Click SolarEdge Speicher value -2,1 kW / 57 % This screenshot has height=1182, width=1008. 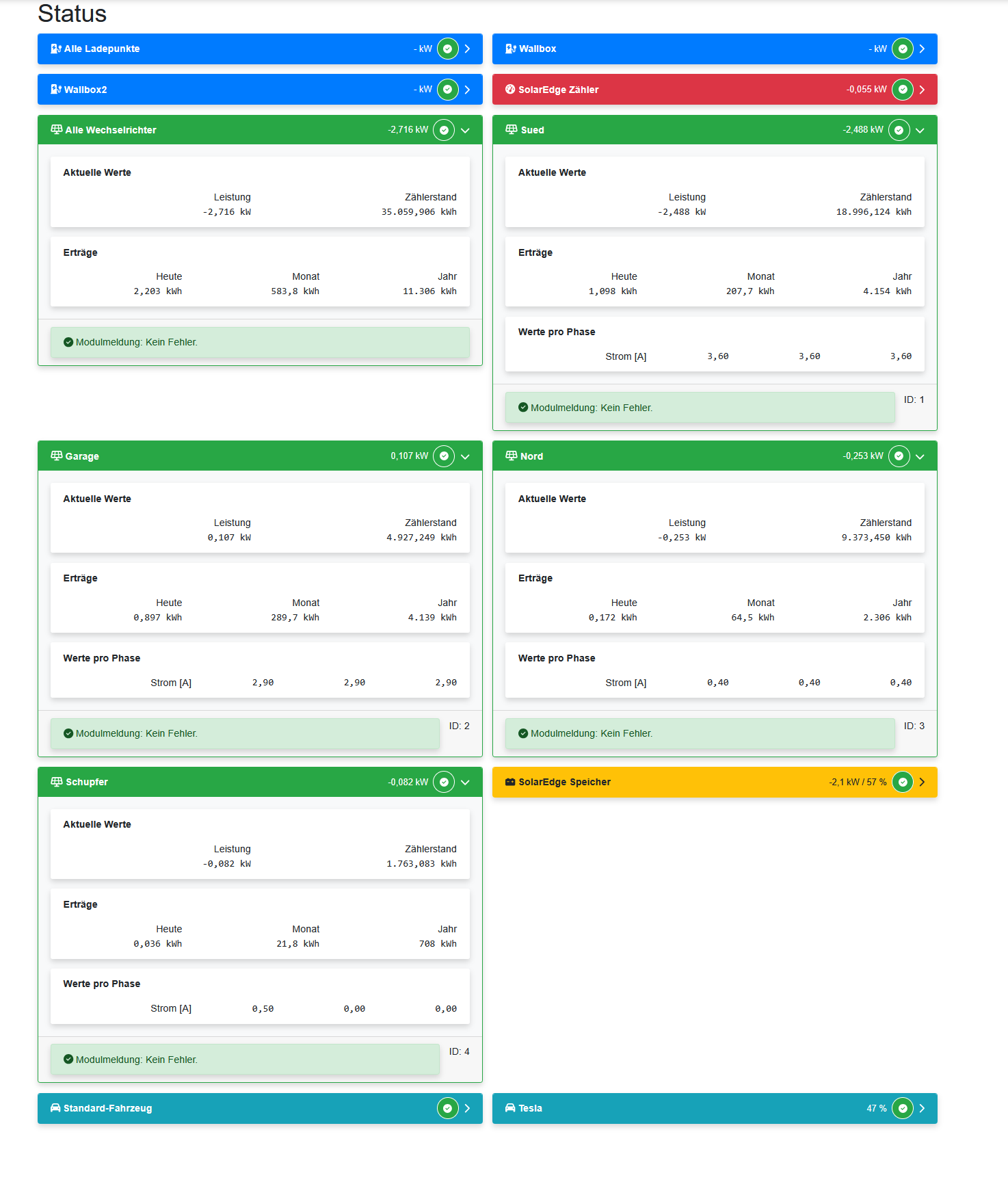[858, 782]
